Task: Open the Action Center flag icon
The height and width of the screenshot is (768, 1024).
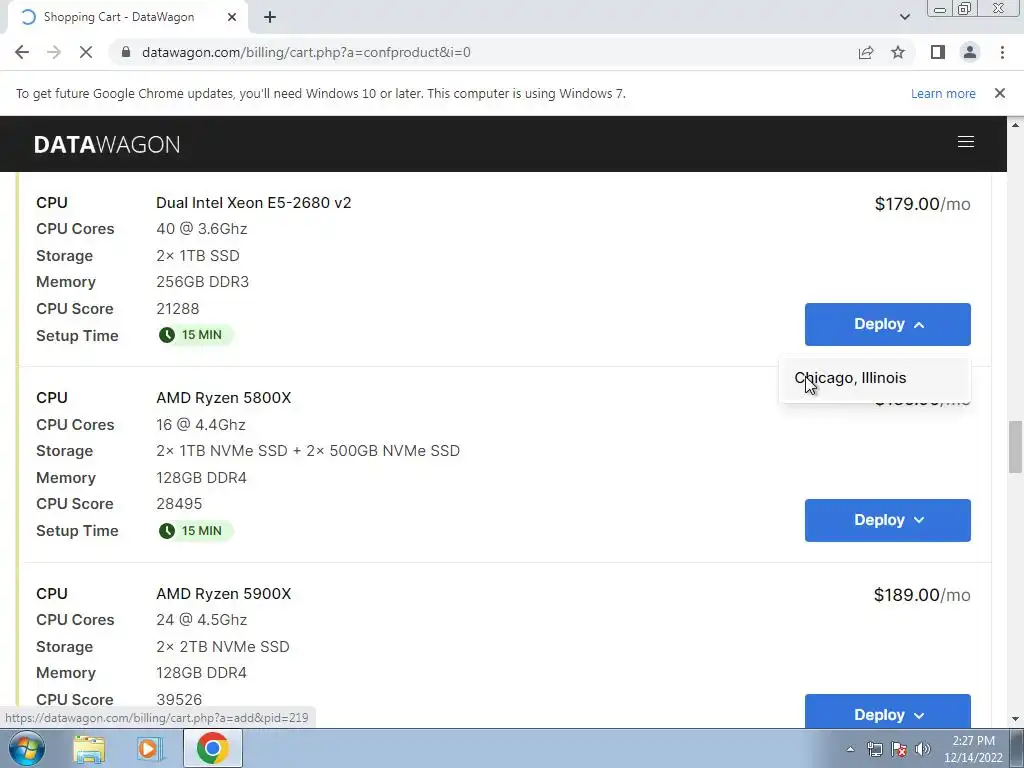Action: (899, 749)
